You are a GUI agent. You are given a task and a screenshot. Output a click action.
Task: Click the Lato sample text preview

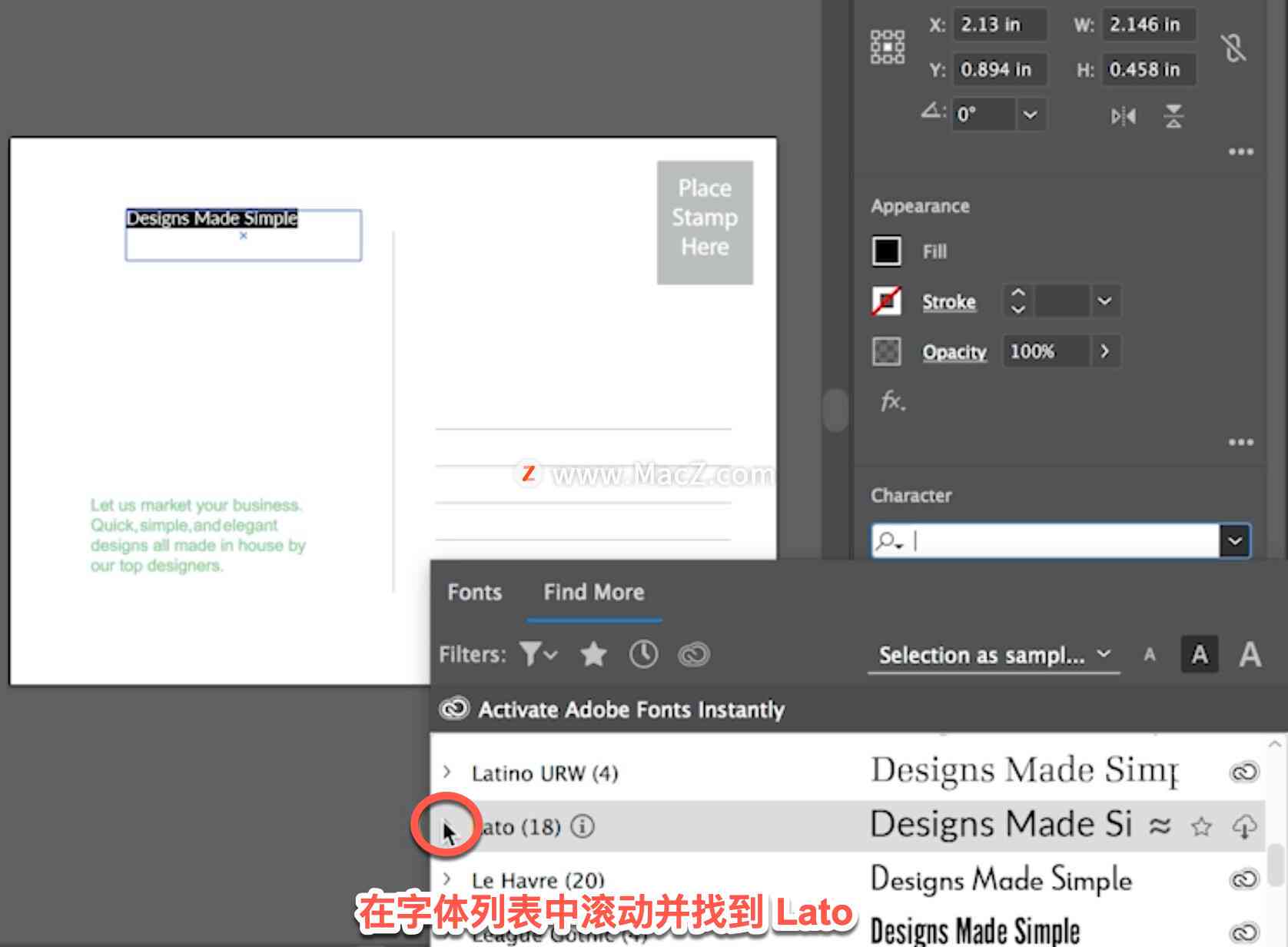[1001, 825]
